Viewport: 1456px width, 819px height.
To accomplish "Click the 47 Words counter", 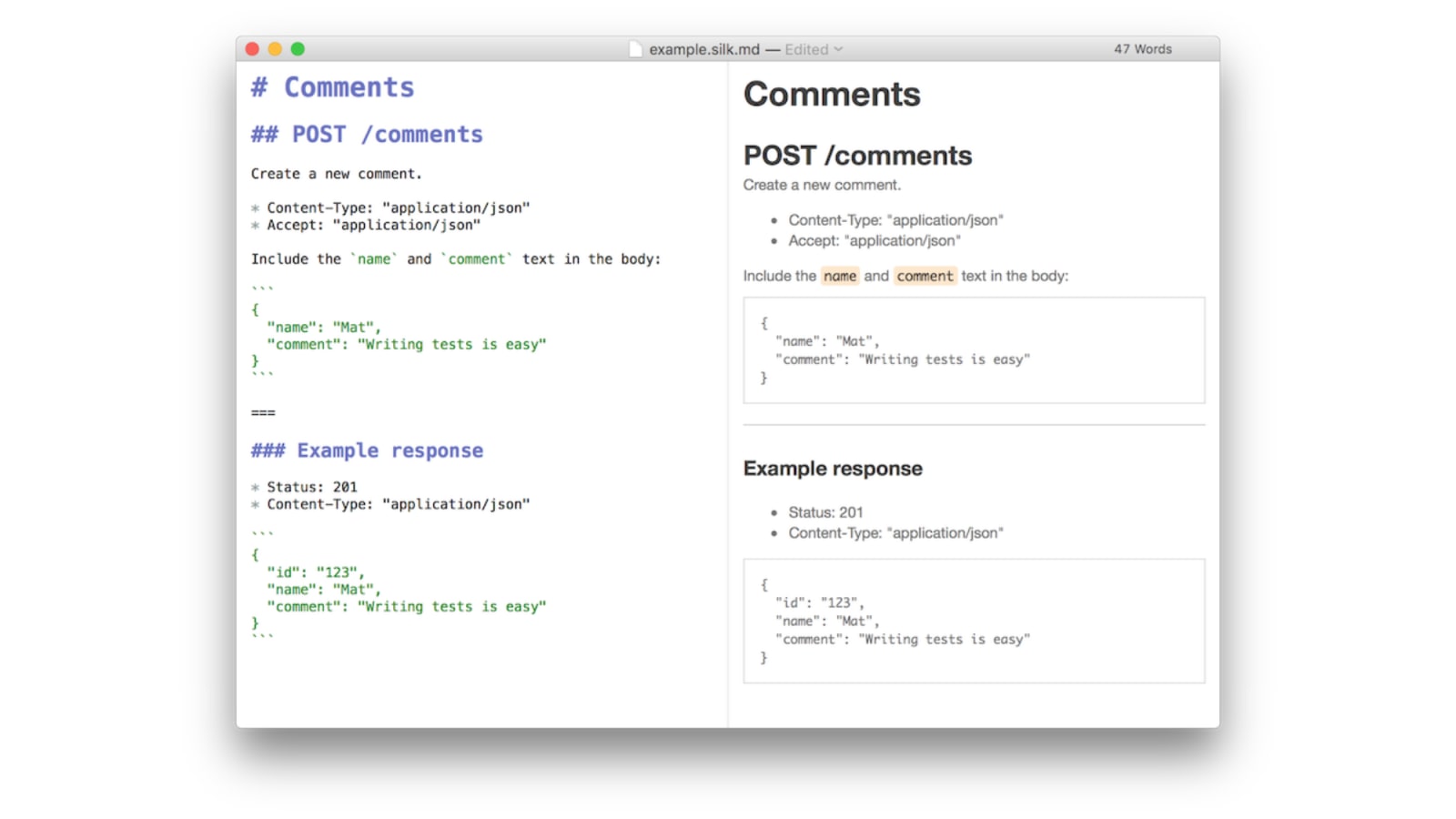I will point(1143,49).
